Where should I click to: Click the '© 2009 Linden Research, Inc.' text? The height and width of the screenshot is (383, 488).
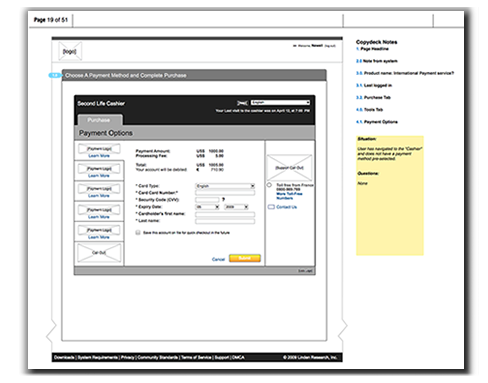(x=310, y=357)
